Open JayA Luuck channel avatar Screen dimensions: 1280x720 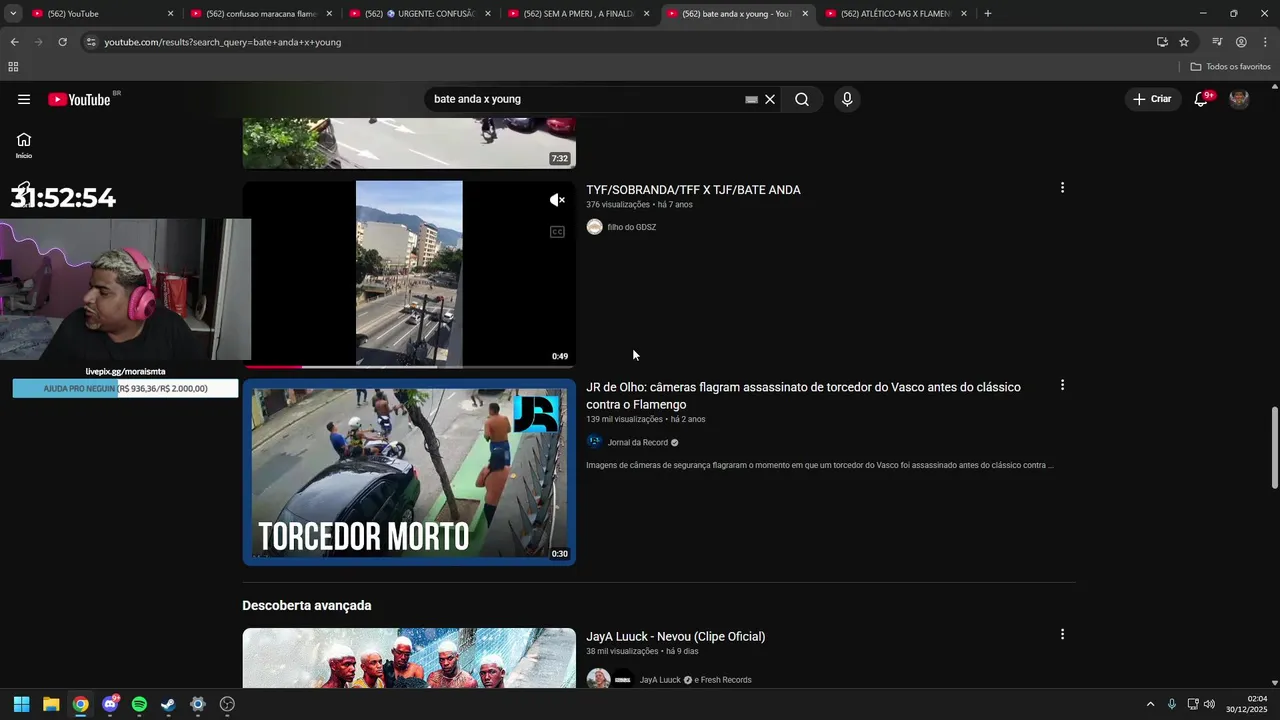pos(598,679)
